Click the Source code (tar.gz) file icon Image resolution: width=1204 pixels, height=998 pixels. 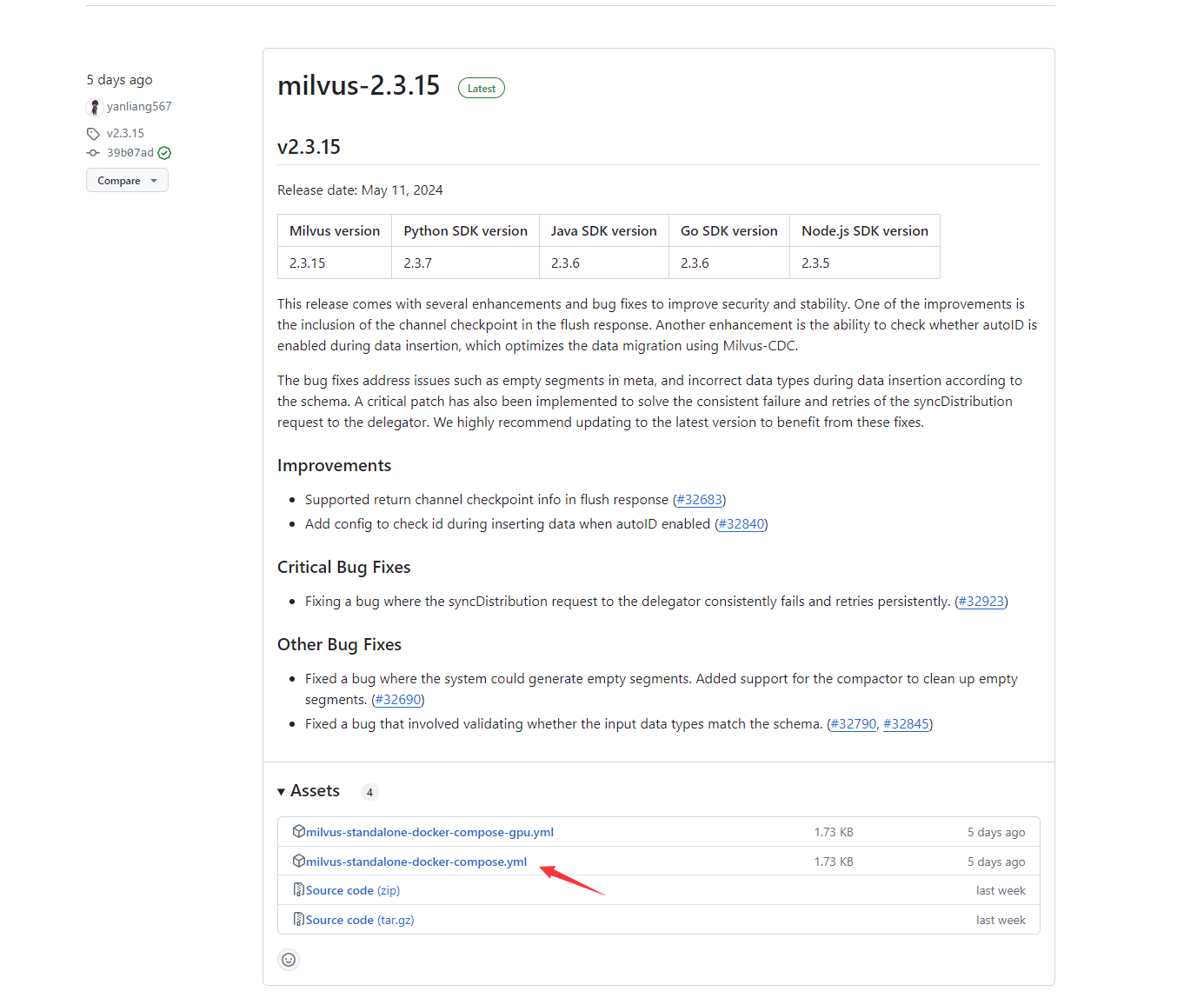pos(298,919)
